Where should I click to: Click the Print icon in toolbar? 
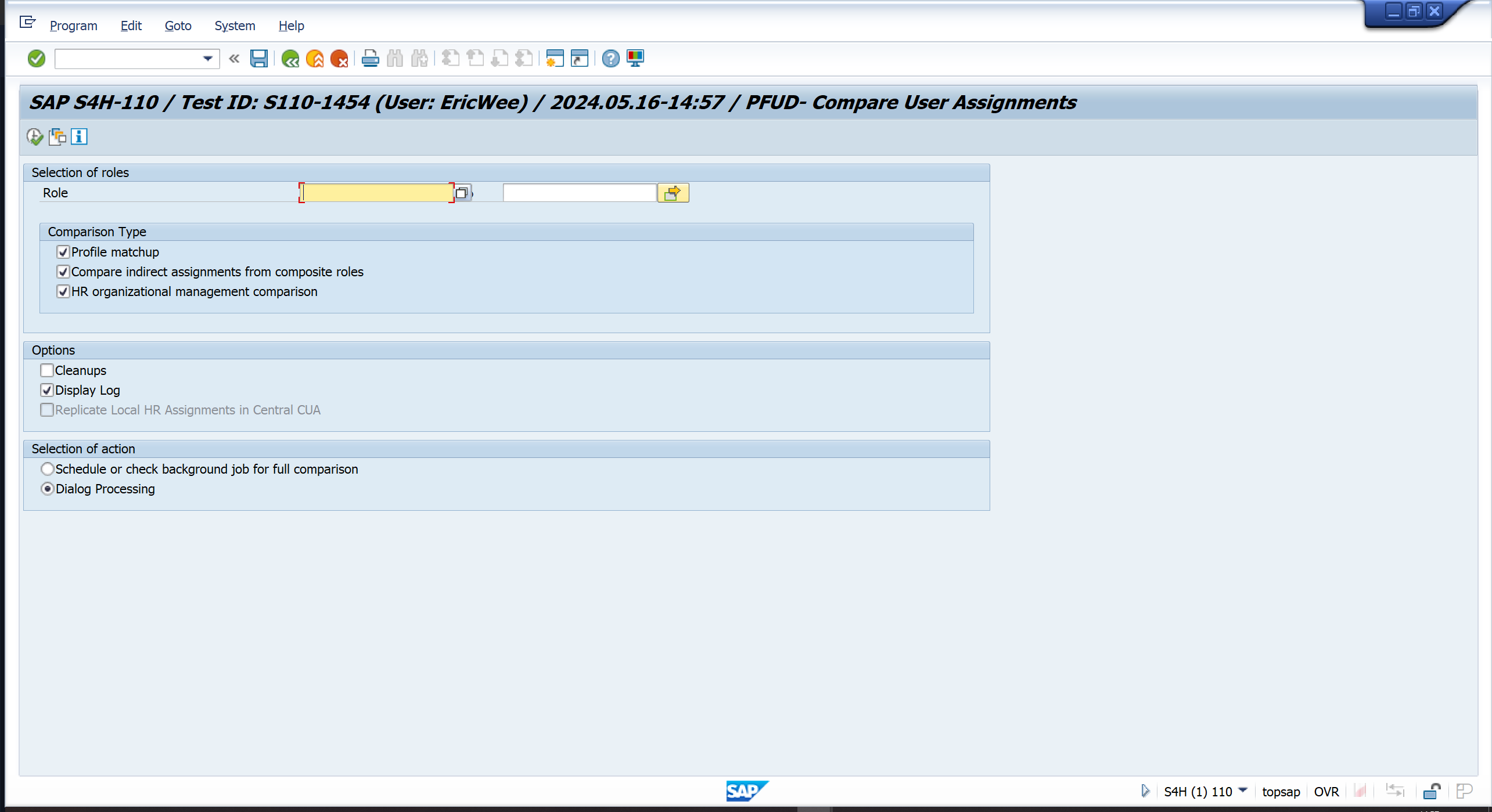370,59
